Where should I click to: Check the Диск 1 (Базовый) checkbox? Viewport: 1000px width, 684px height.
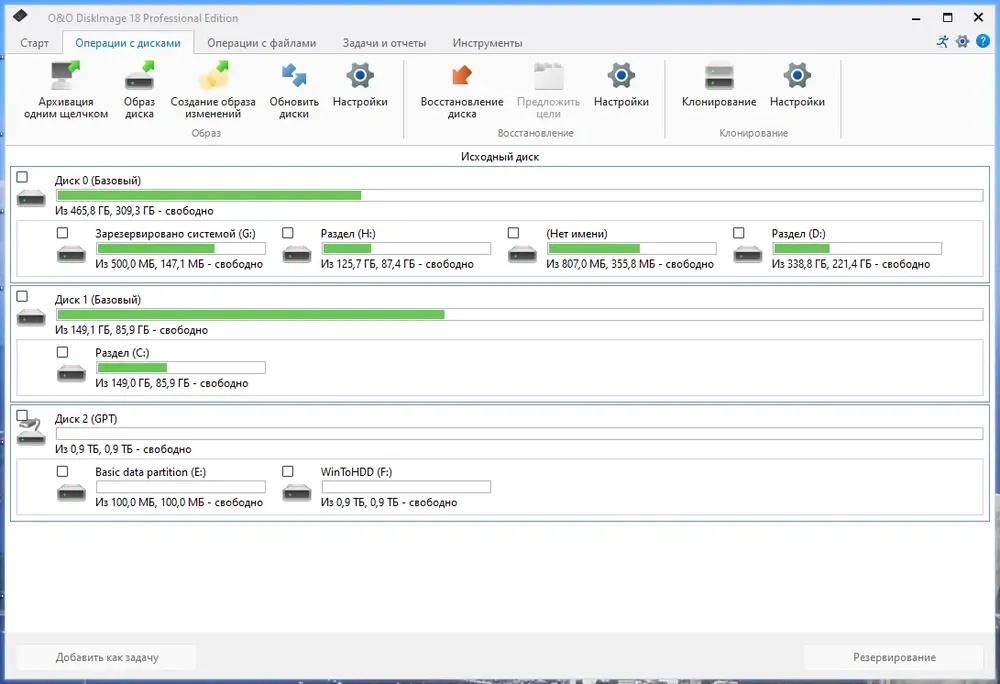click(22, 296)
